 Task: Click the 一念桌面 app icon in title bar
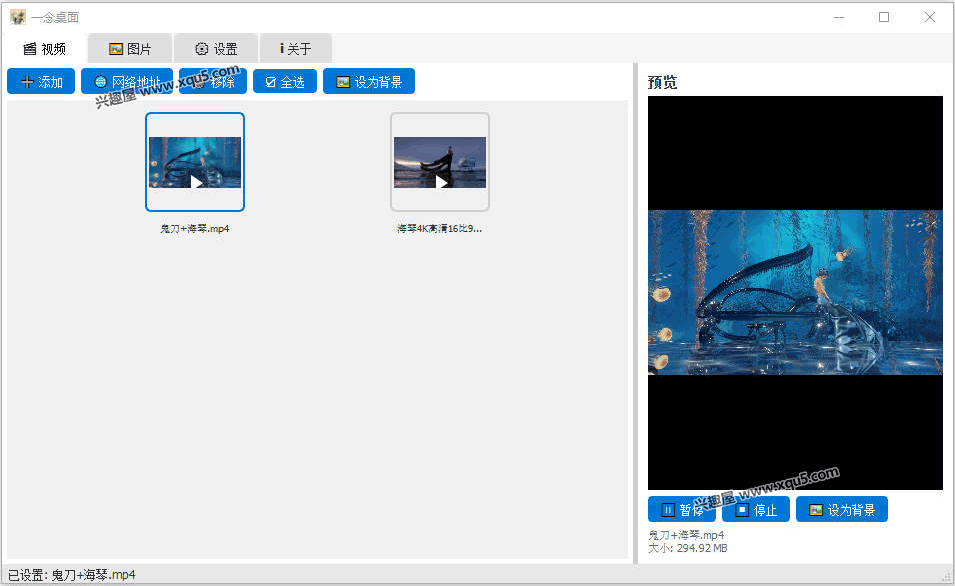[17, 17]
